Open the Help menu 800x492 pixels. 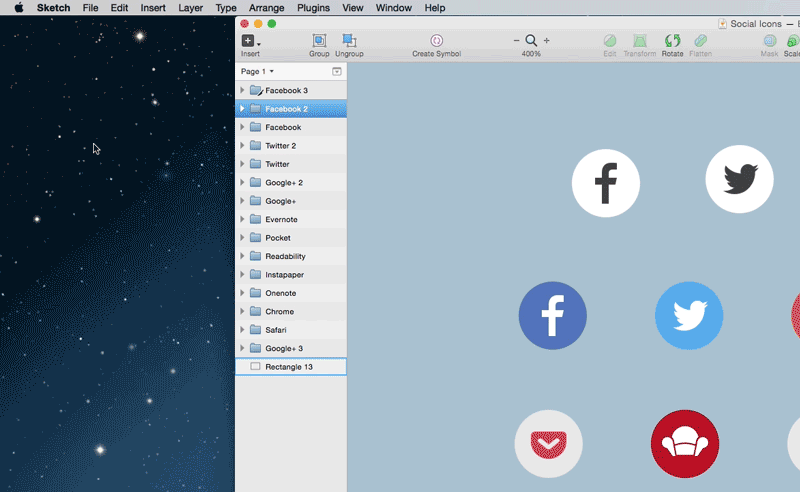[x=435, y=8]
